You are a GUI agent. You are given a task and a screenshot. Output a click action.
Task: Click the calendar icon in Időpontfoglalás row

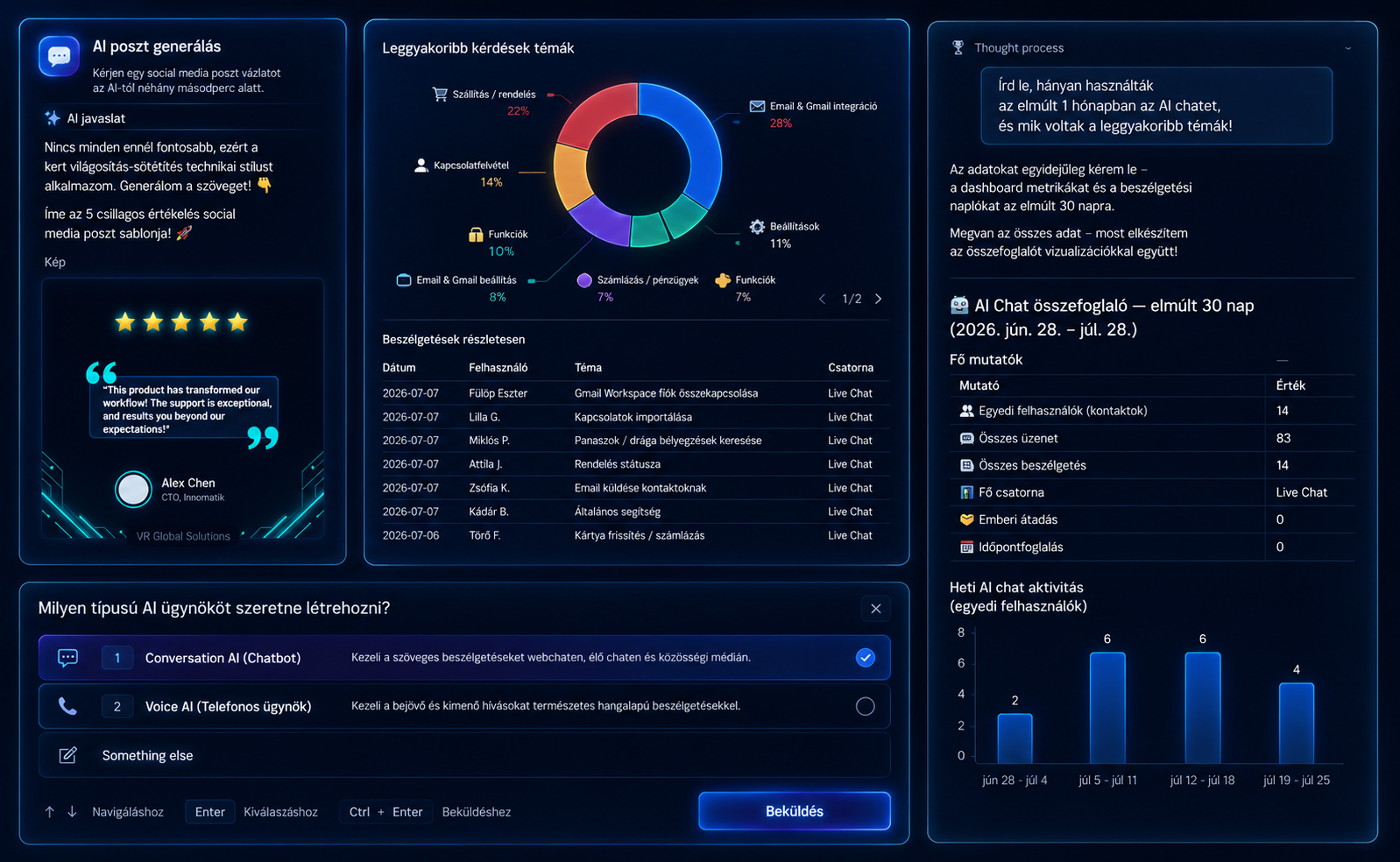(967, 548)
